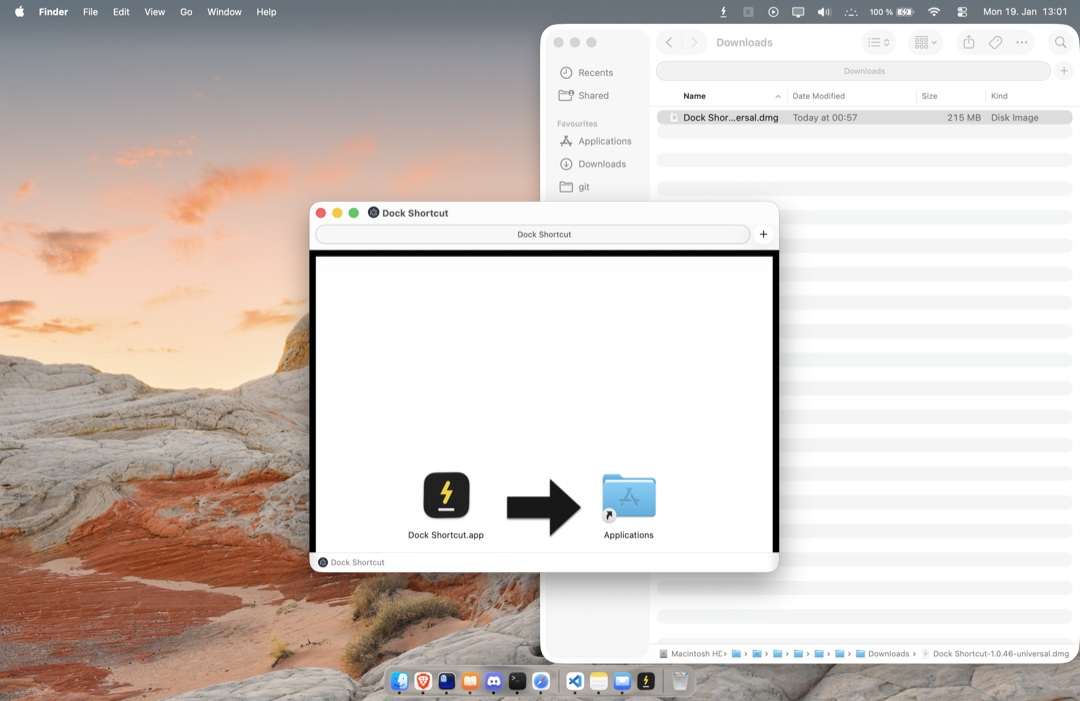Open the More options ellipsis menu in Finder
The height and width of the screenshot is (701, 1080).
tap(1022, 42)
